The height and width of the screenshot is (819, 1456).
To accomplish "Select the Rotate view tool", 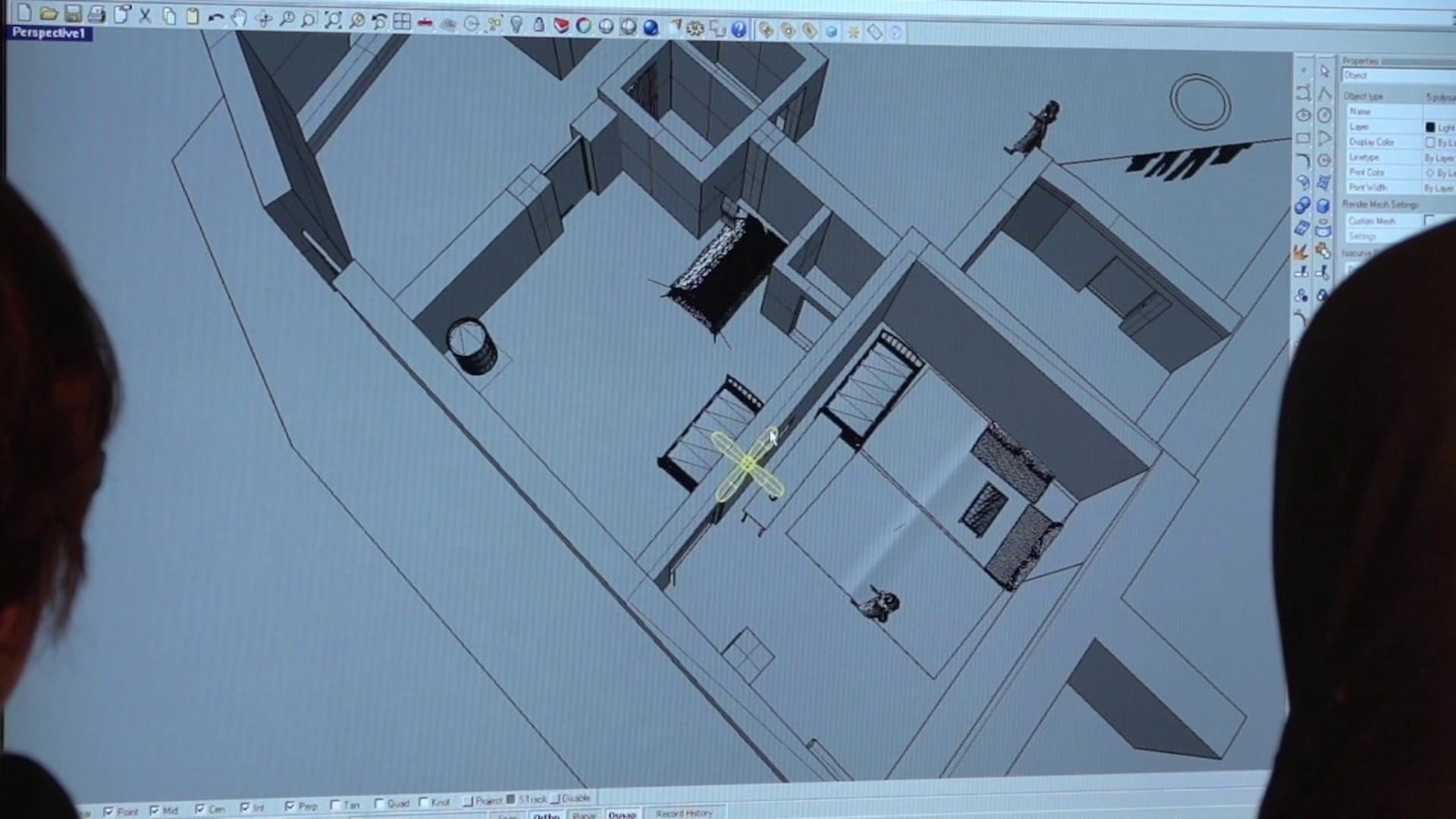I will [x=263, y=20].
